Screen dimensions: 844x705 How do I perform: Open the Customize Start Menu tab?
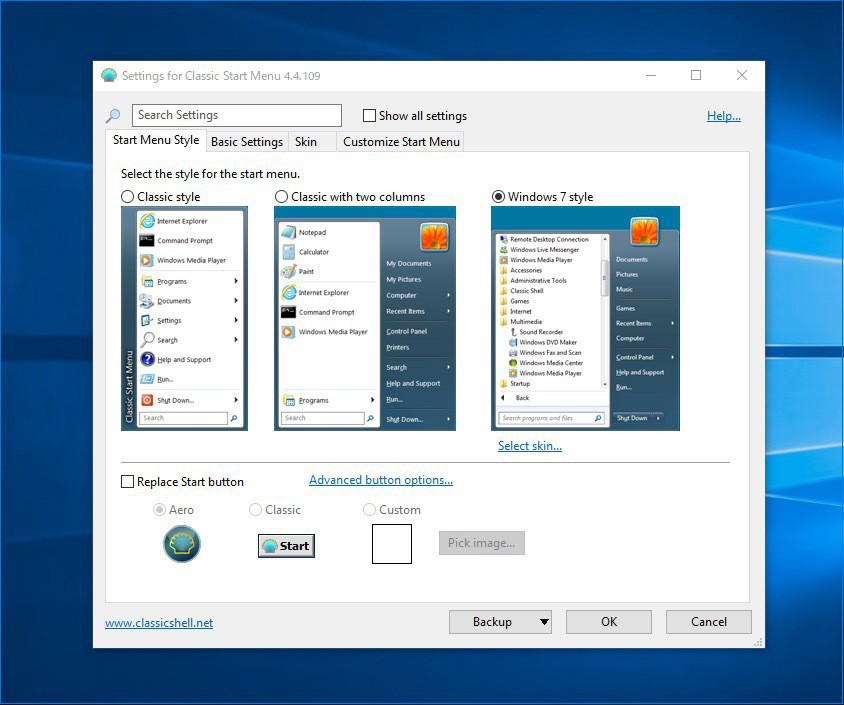pyautogui.click(x=401, y=142)
